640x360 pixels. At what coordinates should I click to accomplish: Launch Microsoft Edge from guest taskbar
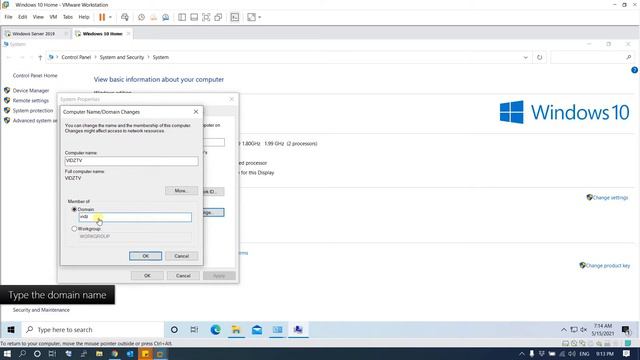[x=216, y=330]
